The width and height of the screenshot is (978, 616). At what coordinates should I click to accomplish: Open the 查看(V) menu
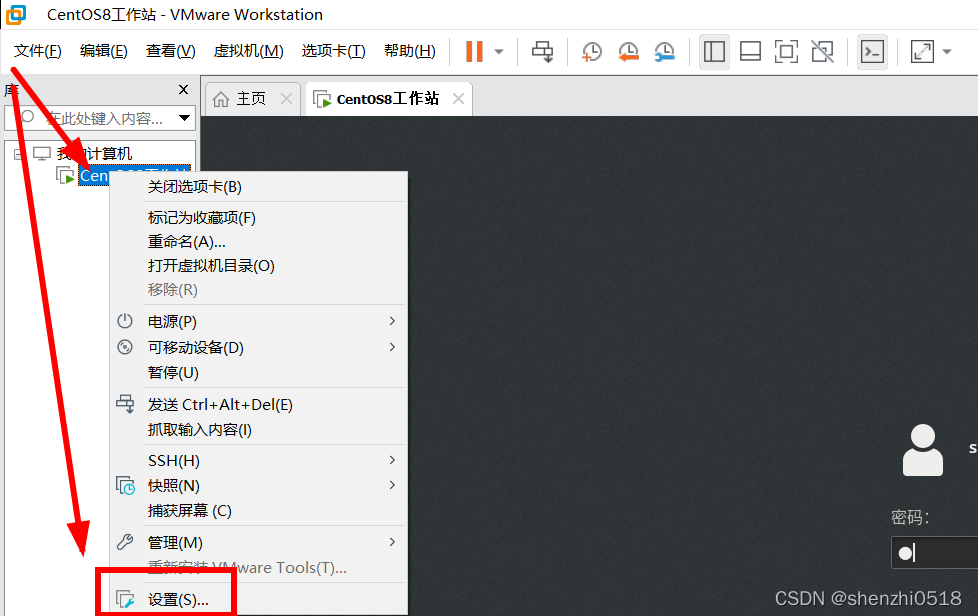(170, 51)
